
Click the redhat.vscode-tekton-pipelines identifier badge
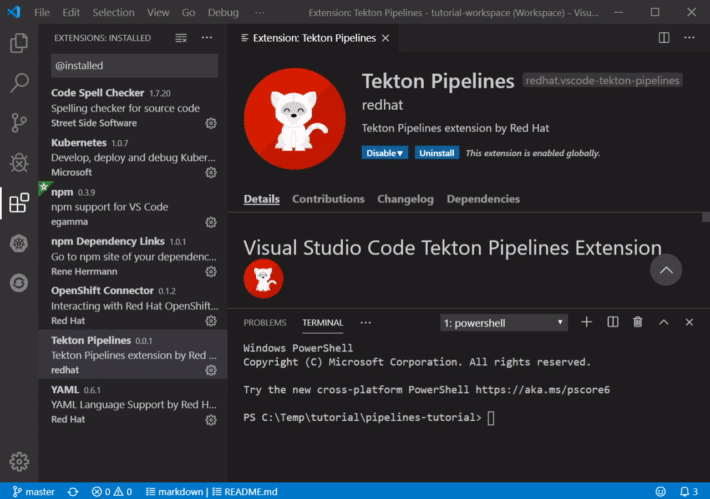click(x=602, y=80)
